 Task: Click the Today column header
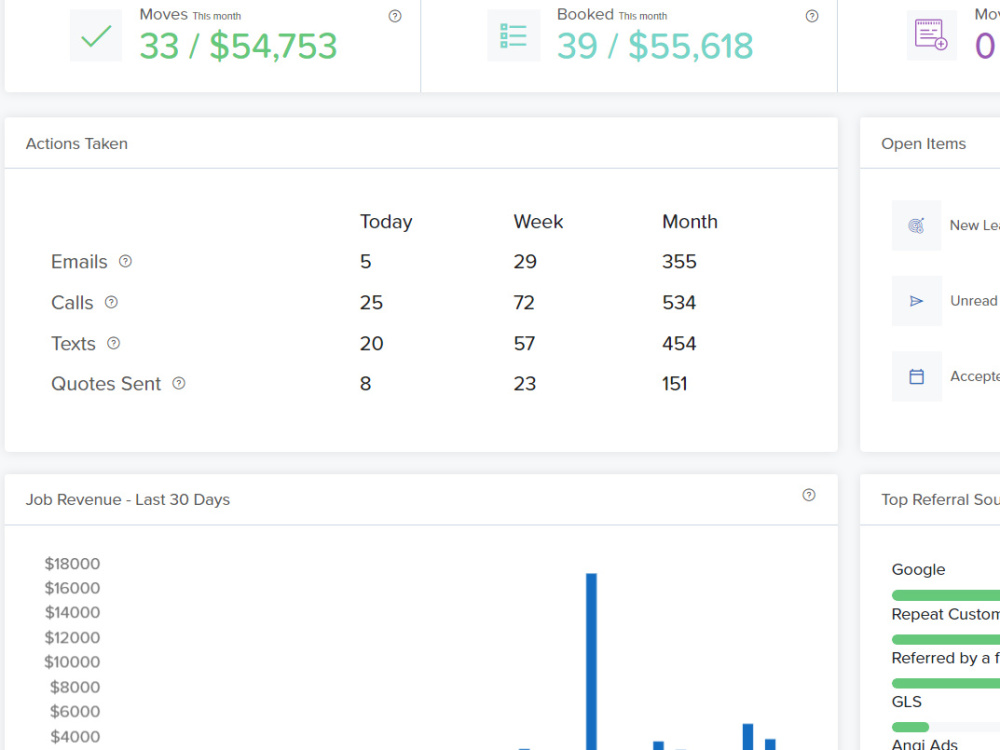pyautogui.click(x=386, y=221)
